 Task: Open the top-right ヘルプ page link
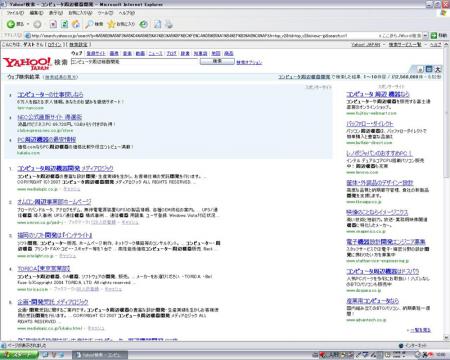pos(435,45)
